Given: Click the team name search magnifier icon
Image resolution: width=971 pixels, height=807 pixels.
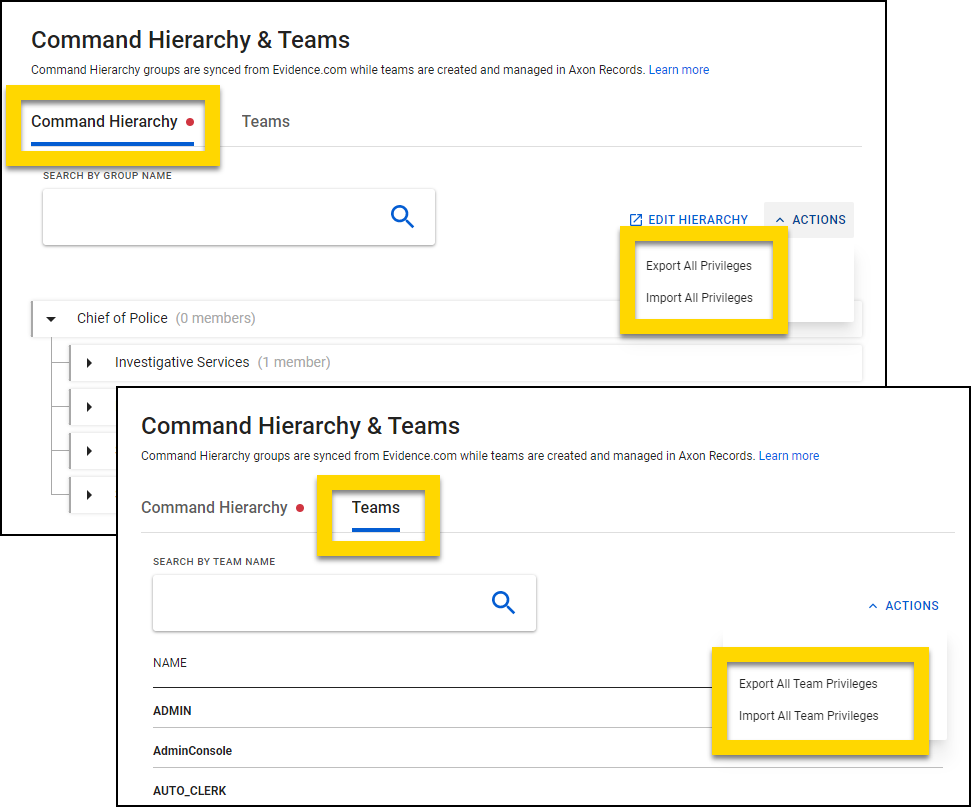Looking at the screenshot, I should tap(502, 602).
